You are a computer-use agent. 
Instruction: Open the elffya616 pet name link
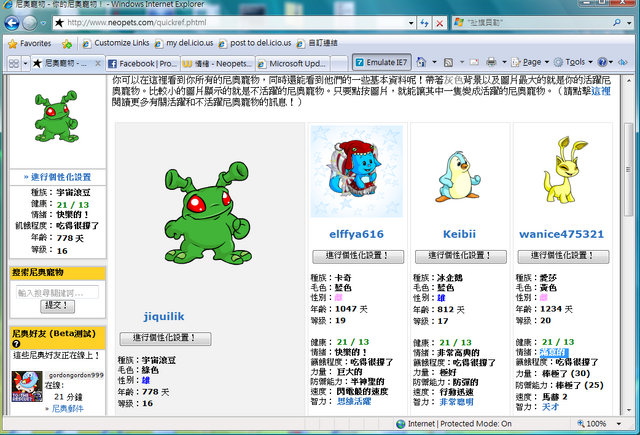[357, 234]
